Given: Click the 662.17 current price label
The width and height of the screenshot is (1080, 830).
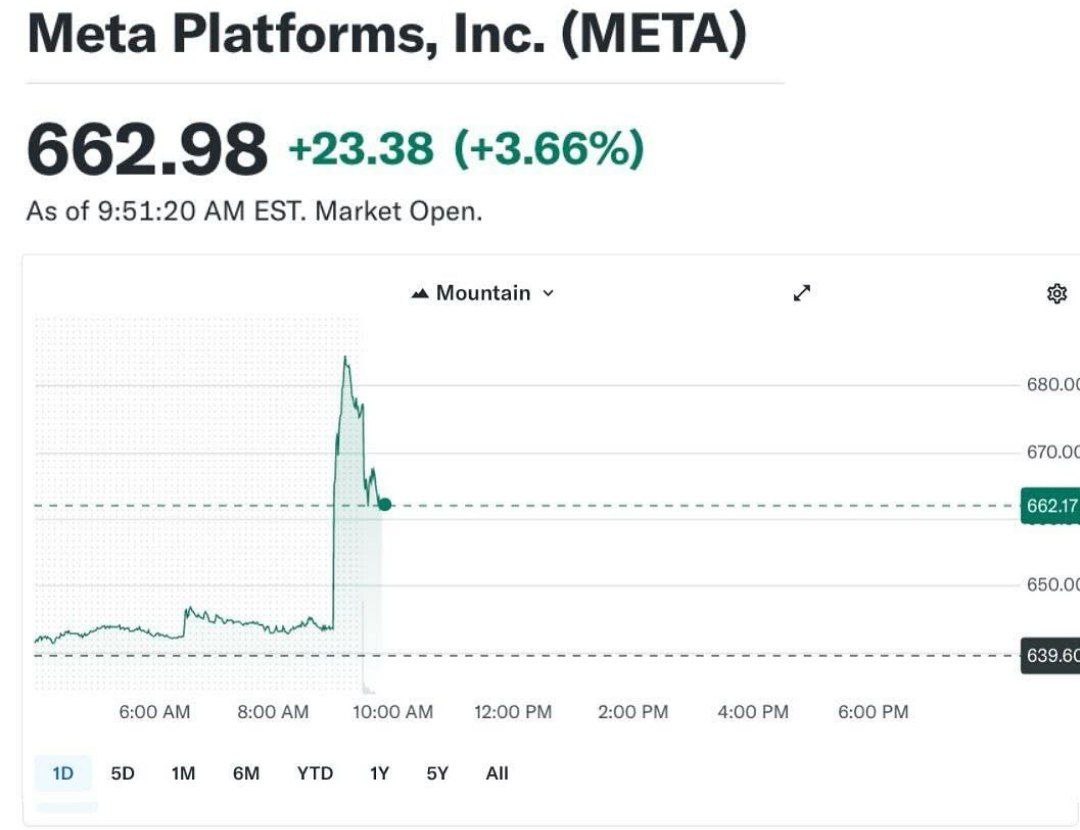Looking at the screenshot, I should (x=1051, y=506).
